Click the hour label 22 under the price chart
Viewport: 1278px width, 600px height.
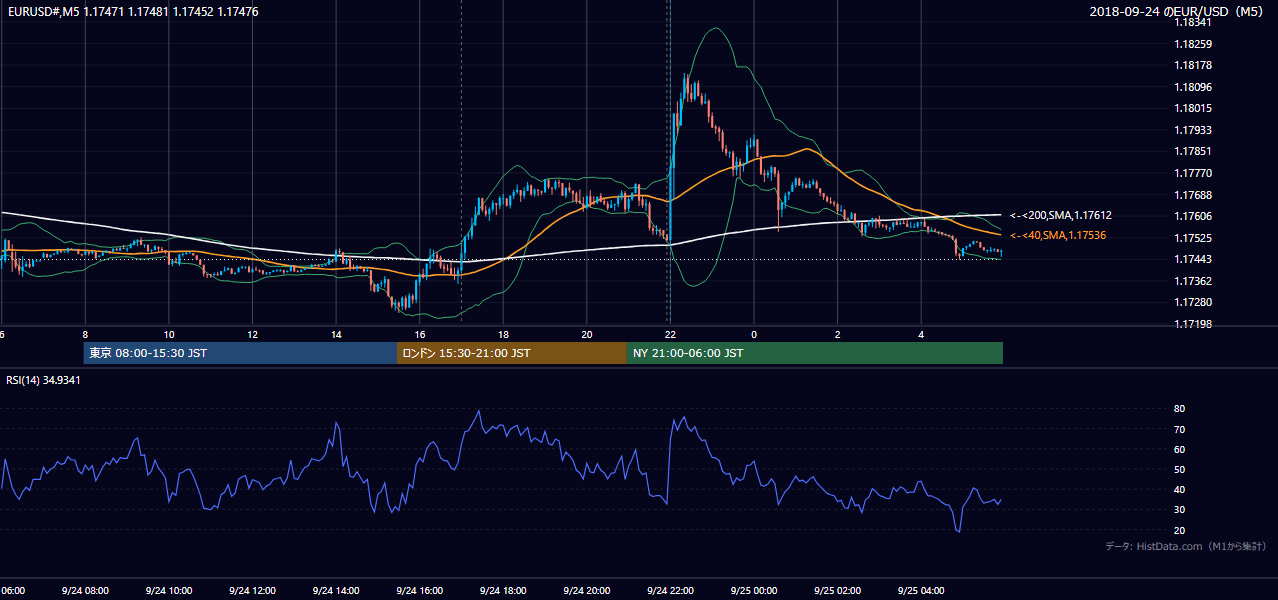tap(670, 335)
